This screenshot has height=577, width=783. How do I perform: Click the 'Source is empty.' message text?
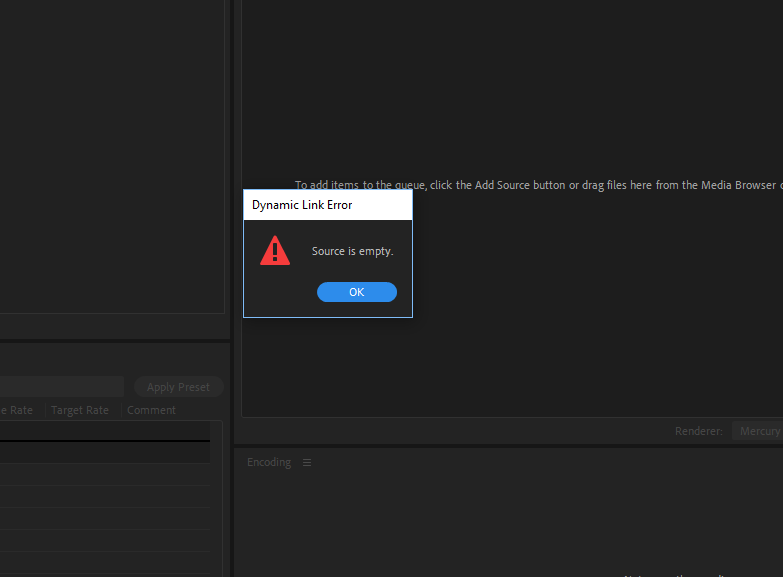[x=353, y=251]
